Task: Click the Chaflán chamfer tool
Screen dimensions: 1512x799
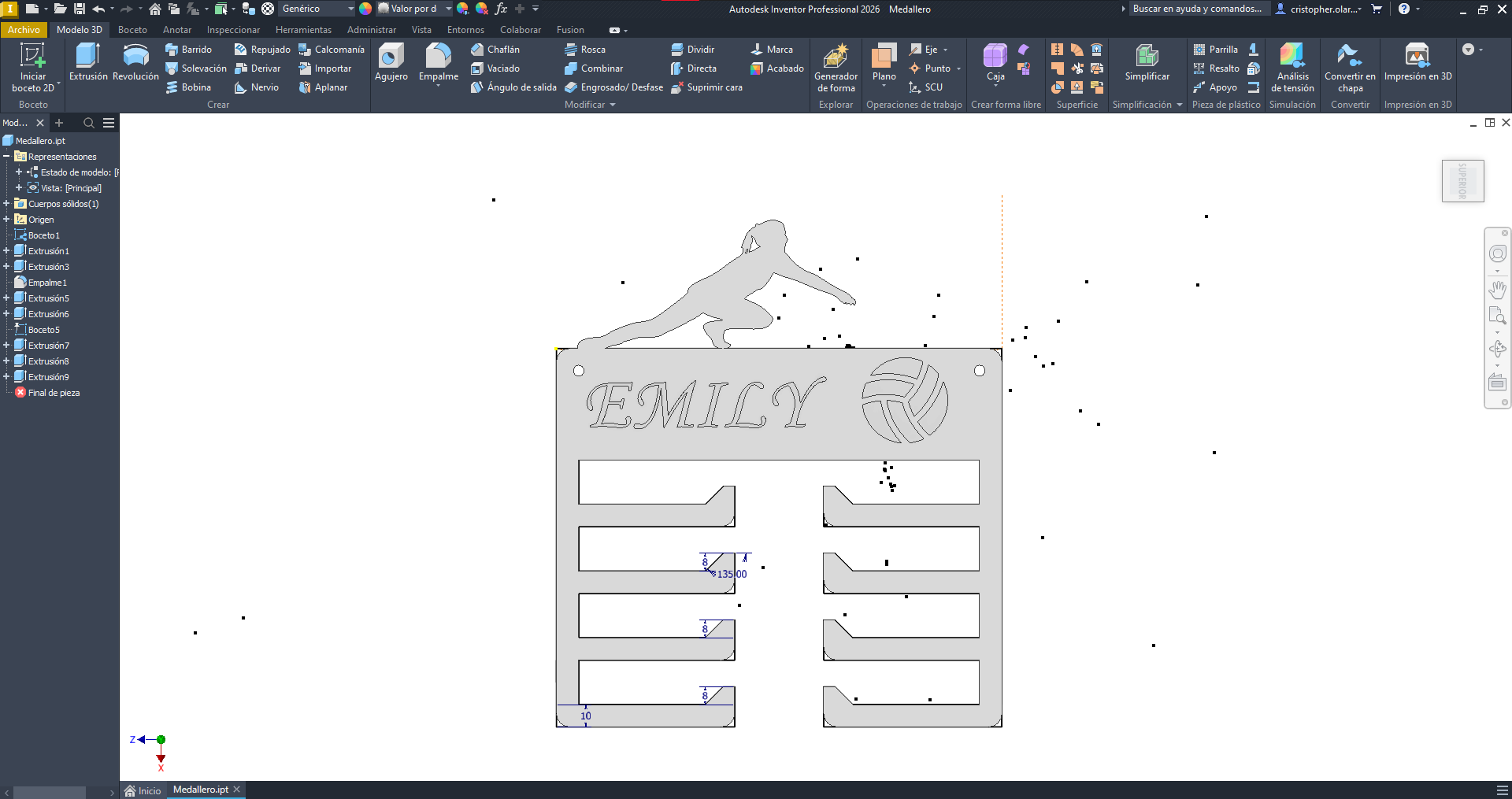Action: click(x=495, y=50)
